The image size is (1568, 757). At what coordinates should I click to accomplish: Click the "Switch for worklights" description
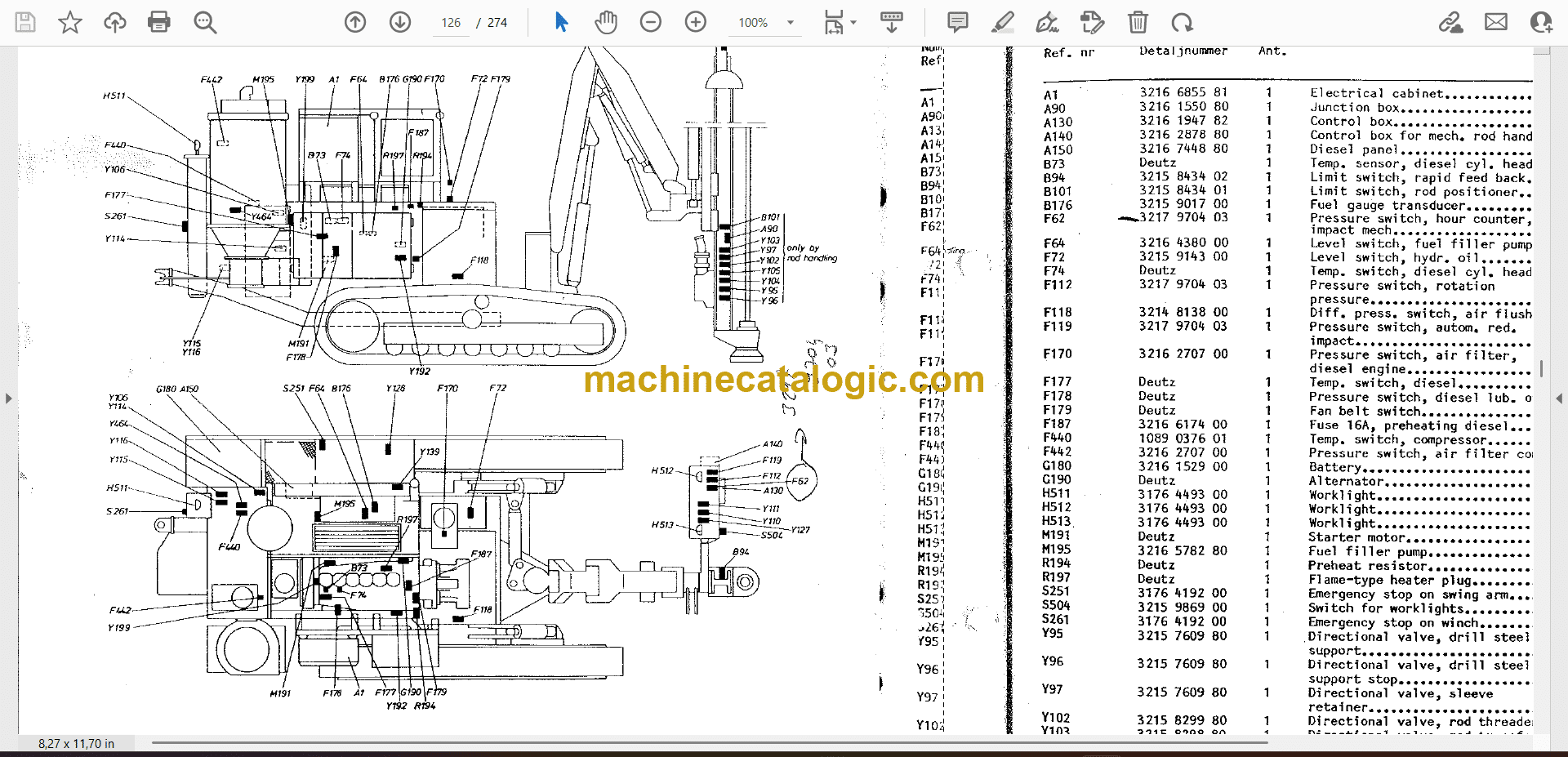point(1386,608)
